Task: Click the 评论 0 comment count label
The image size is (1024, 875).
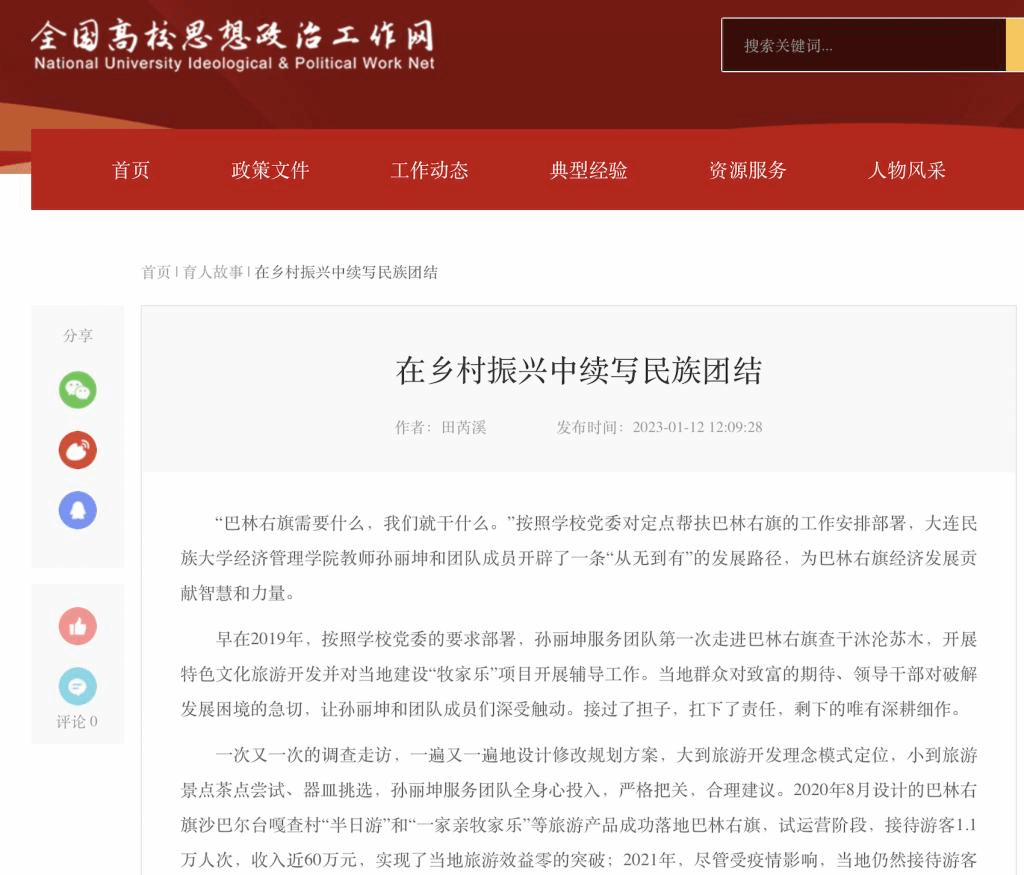Action: point(77,722)
